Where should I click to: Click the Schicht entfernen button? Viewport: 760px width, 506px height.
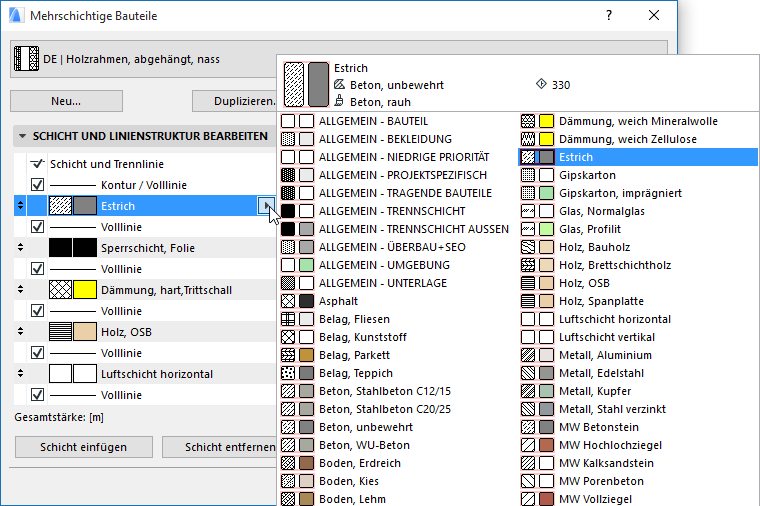pos(220,447)
